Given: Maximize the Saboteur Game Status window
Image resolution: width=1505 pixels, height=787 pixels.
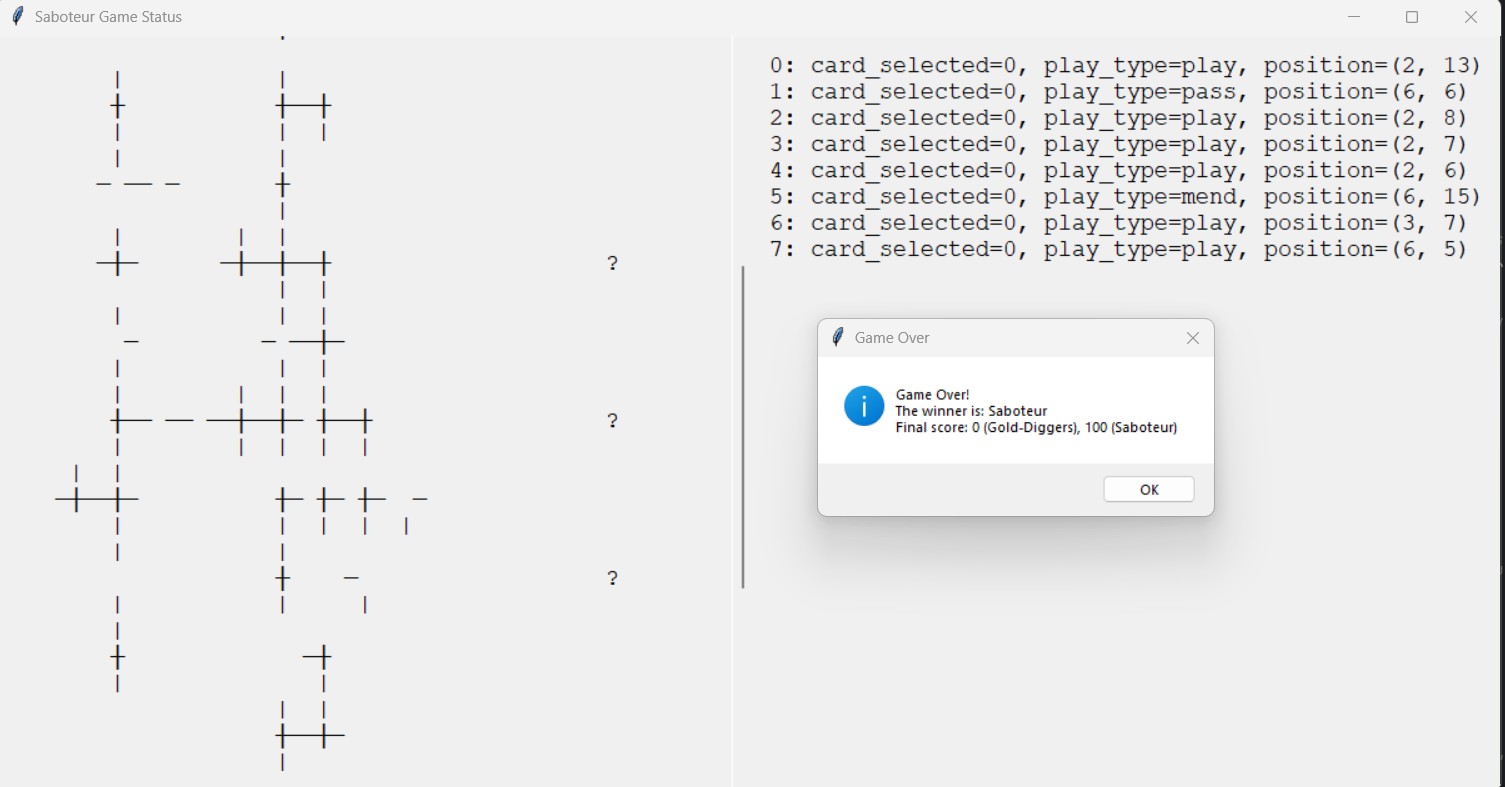Looking at the screenshot, I should pyautogui.click(x=1412, y=17).
